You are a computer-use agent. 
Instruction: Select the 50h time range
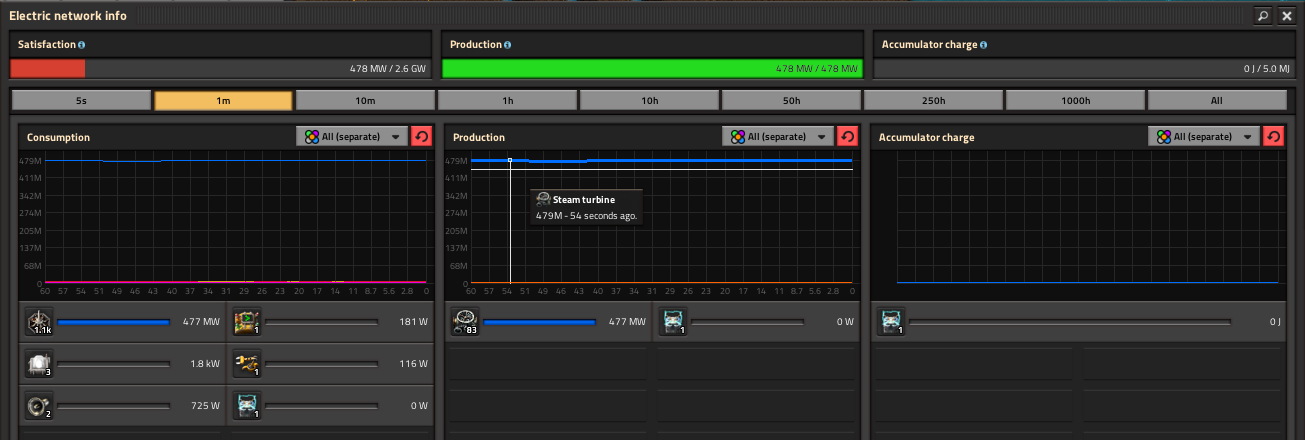(x=791, y=101)
